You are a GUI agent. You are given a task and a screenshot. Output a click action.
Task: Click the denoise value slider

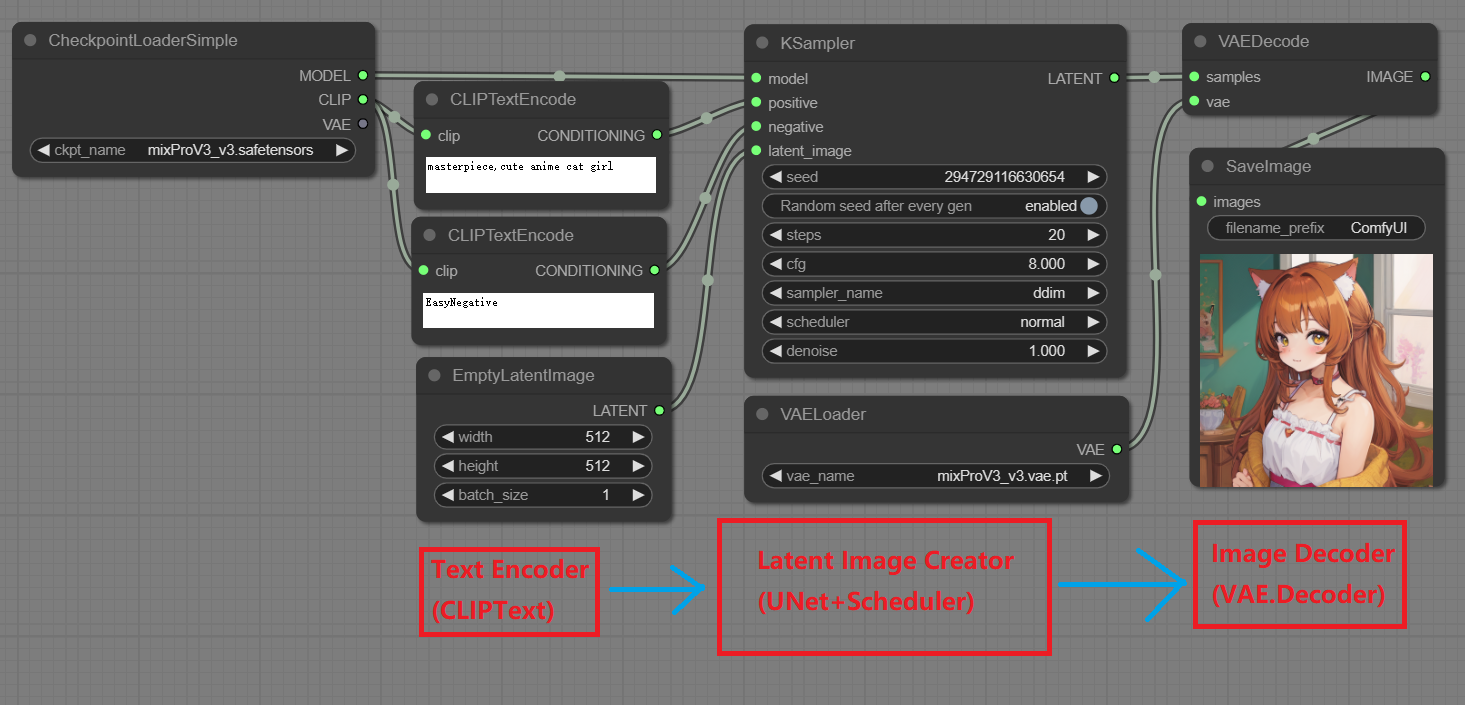pos(934,351)
